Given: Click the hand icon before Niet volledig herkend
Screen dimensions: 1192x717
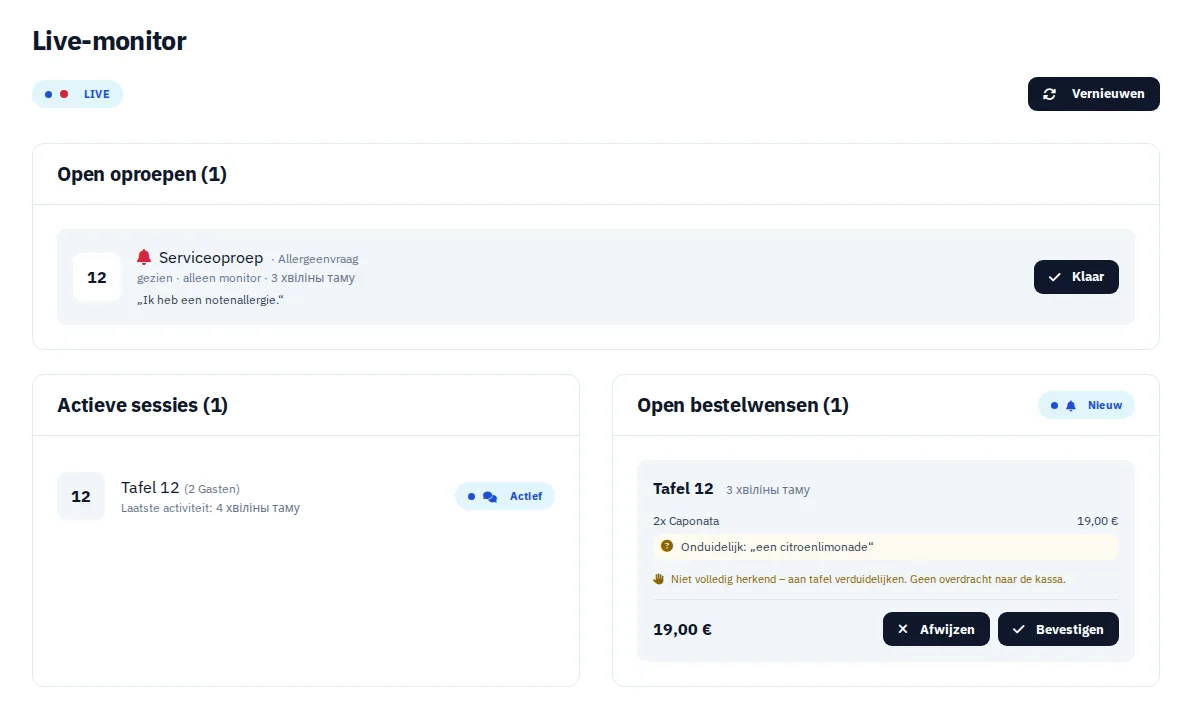Looking at the screenshot, I should [x=658, y=579].
